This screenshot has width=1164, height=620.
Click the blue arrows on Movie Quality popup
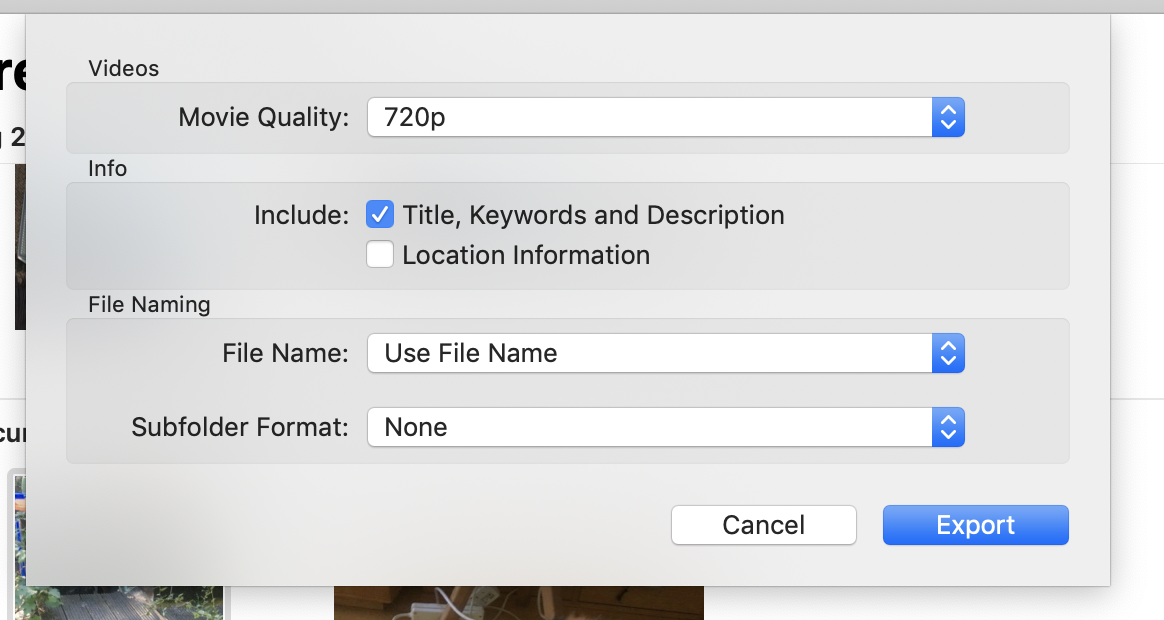point(948,118)
